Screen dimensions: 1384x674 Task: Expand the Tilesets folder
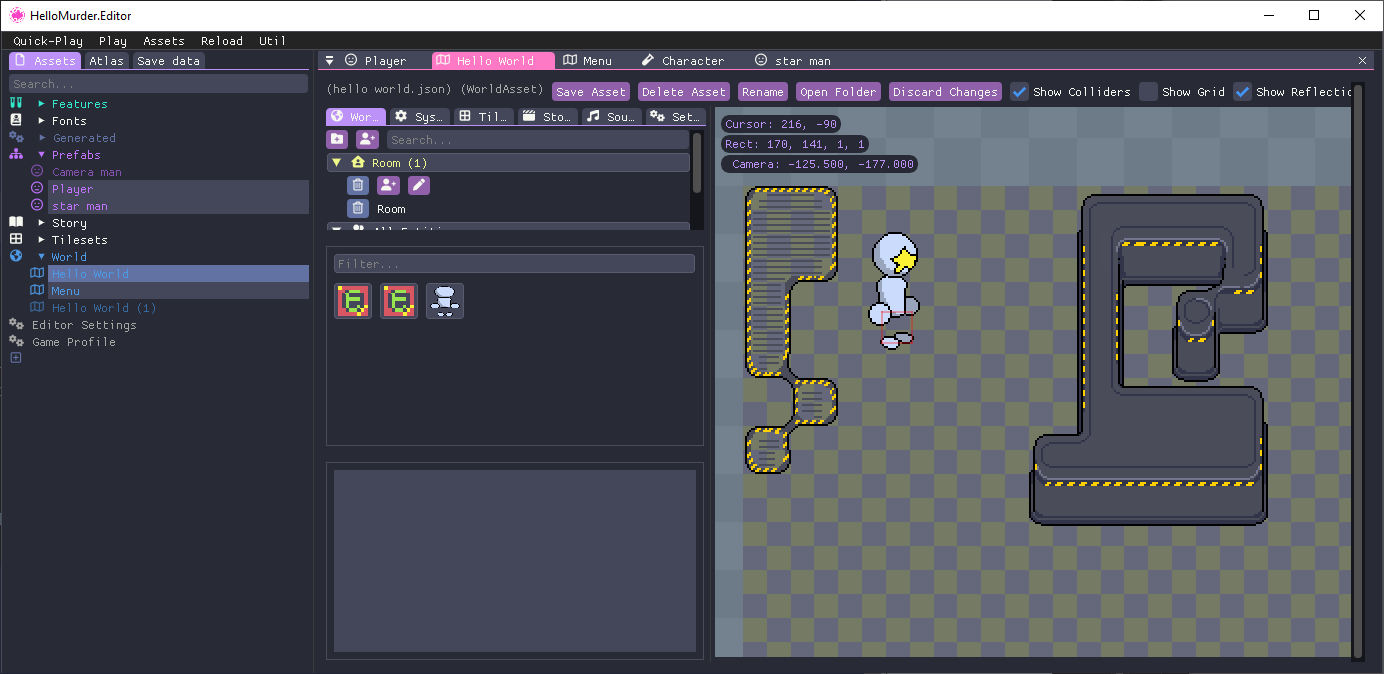click(41, 240)
